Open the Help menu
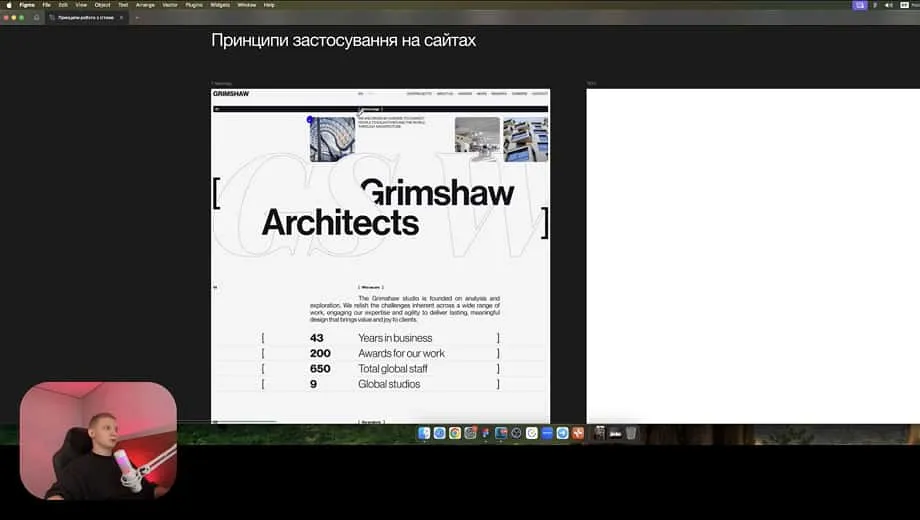The width and height of the screenshot is (920, 520). [269, 5]
